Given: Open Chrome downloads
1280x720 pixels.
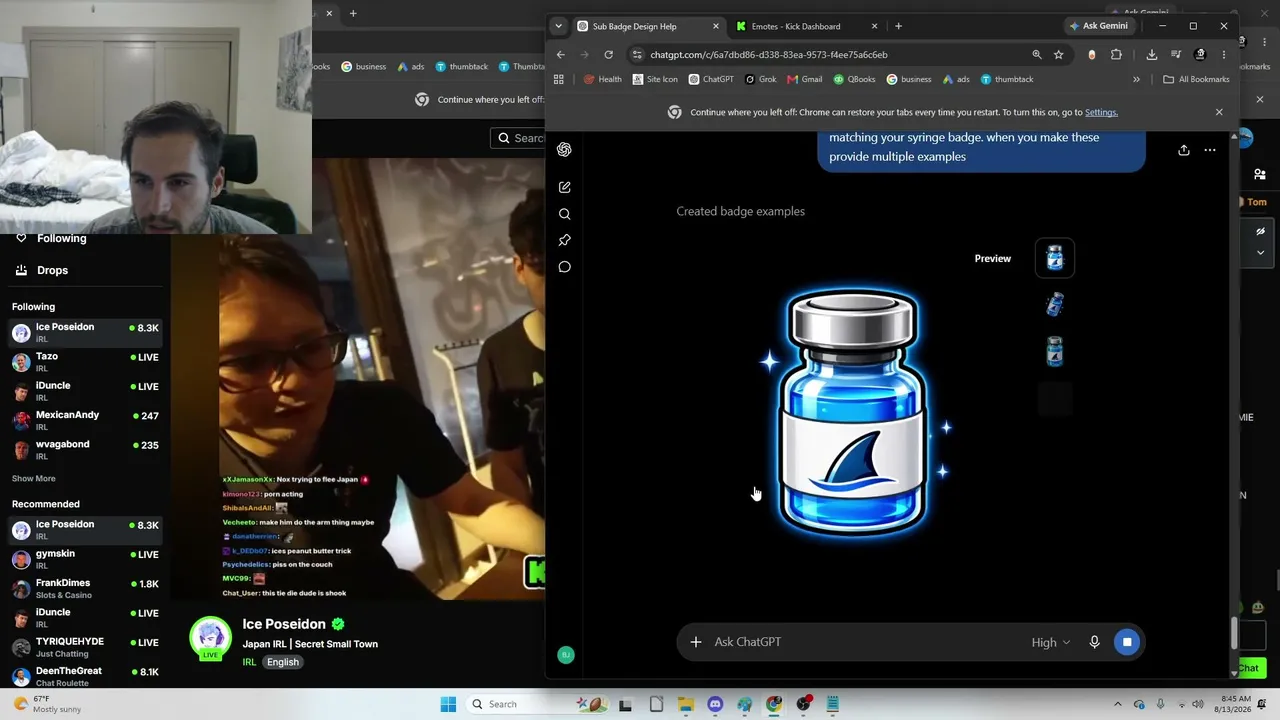Looking at the screenshot, I should click(1152, 55).
